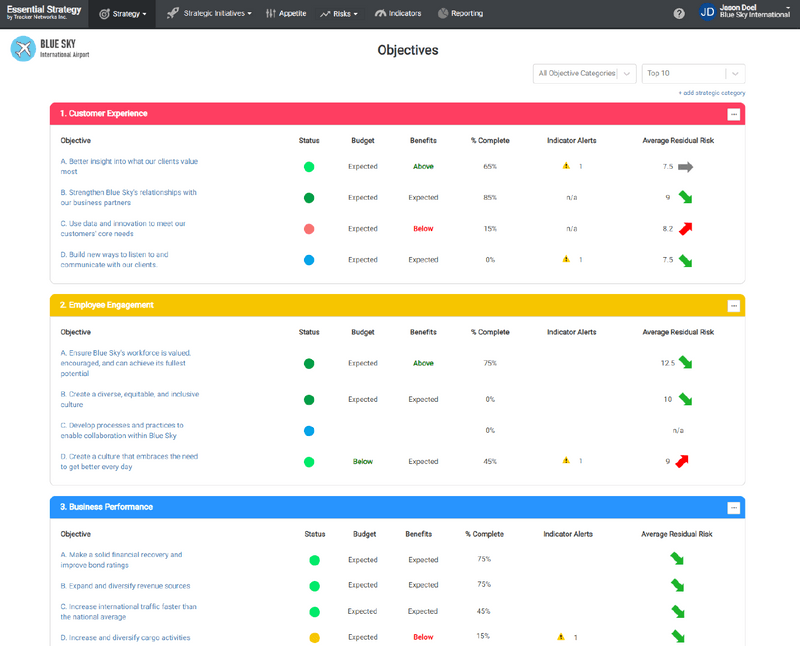Click the green status dot for strengthening partnerships
This screenshot has height=646, width=800.
click(x=309, y=197)
